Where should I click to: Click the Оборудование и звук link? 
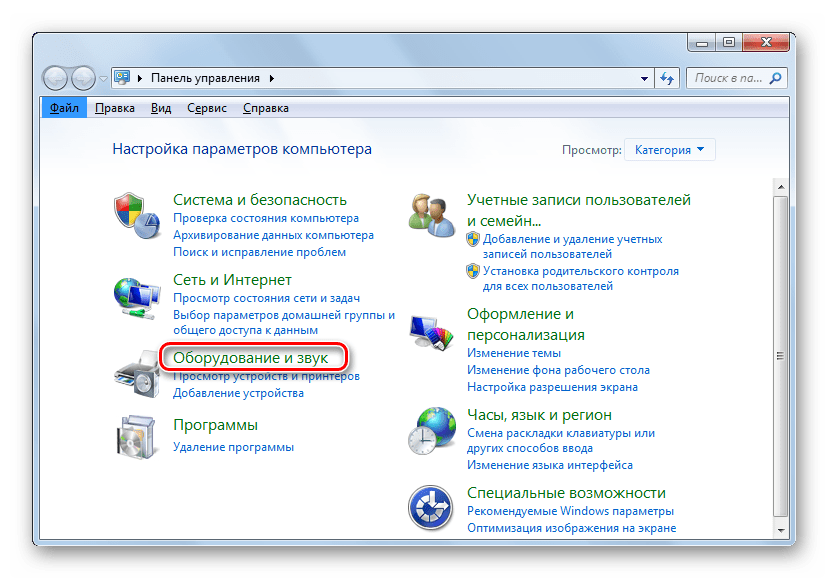point(258,357)
